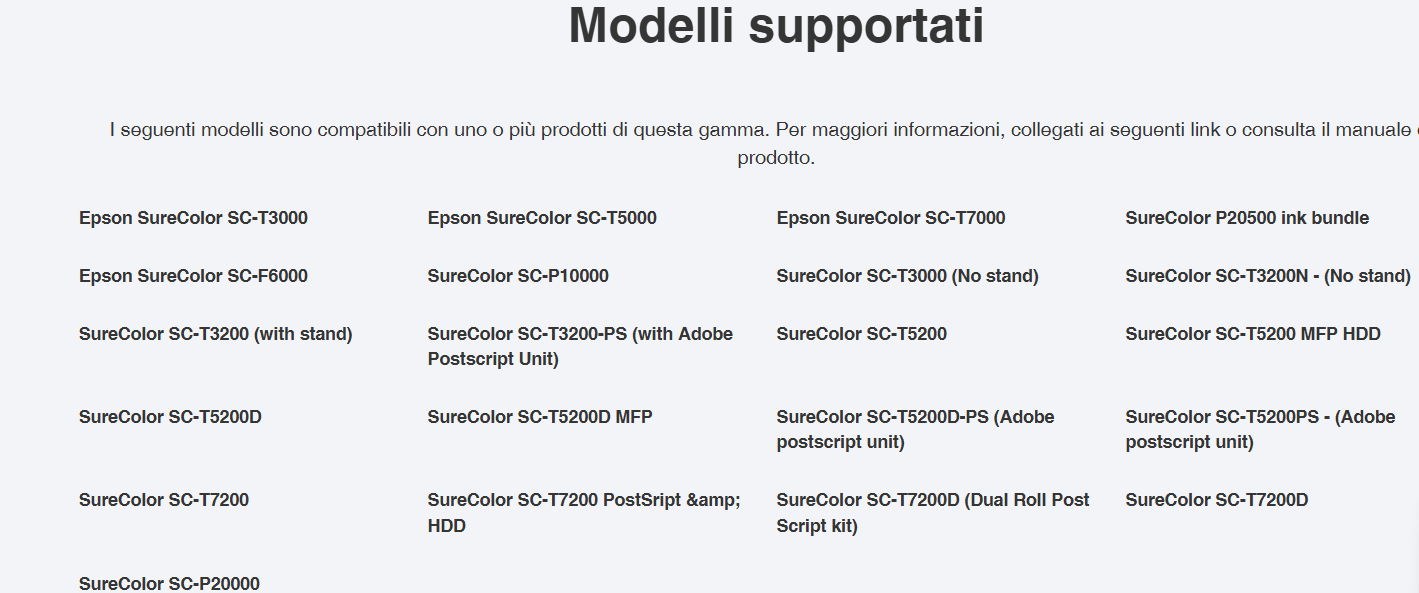Click SureColor SC-T5200PS - (Adobe postscript unit)
Screen dimensions: 1419x593
click(1260, 429)
